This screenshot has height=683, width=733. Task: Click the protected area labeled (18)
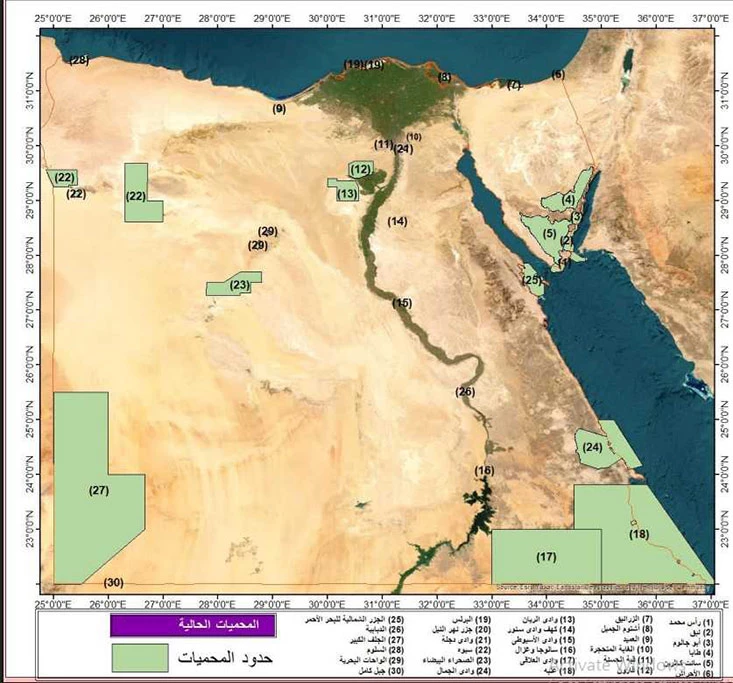(639, 534)
